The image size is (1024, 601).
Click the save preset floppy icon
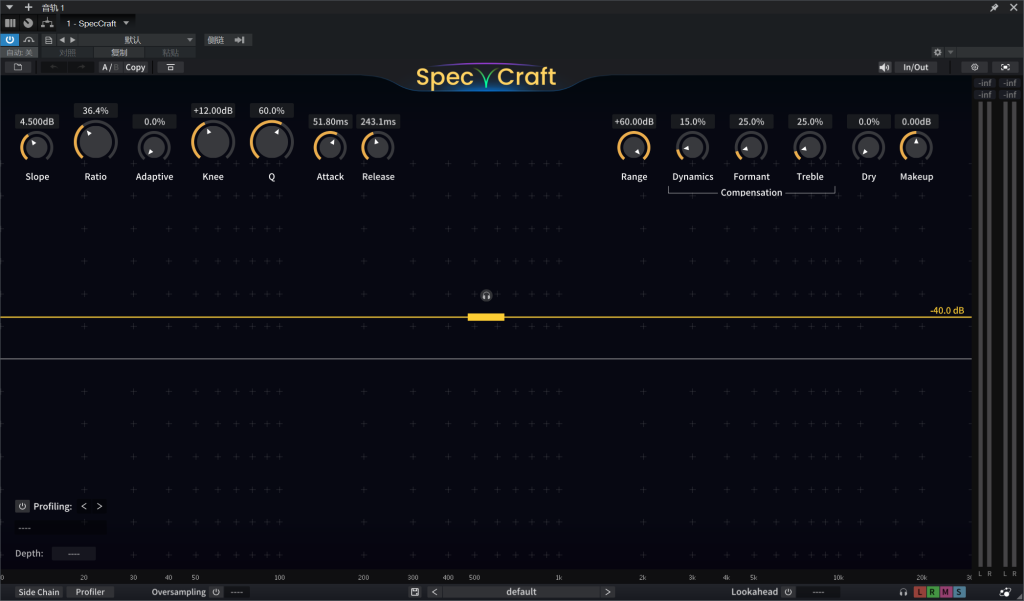click(x=415, y=592)
